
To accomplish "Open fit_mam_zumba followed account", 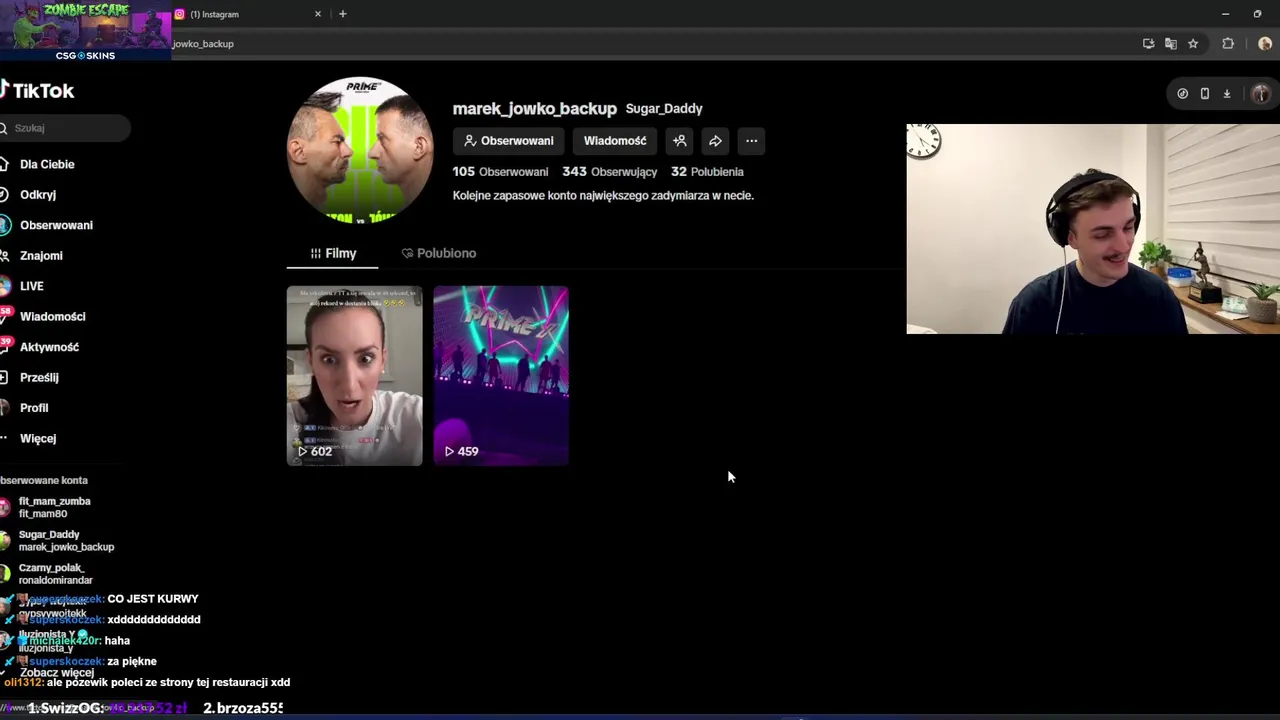I will coord(55,507).
